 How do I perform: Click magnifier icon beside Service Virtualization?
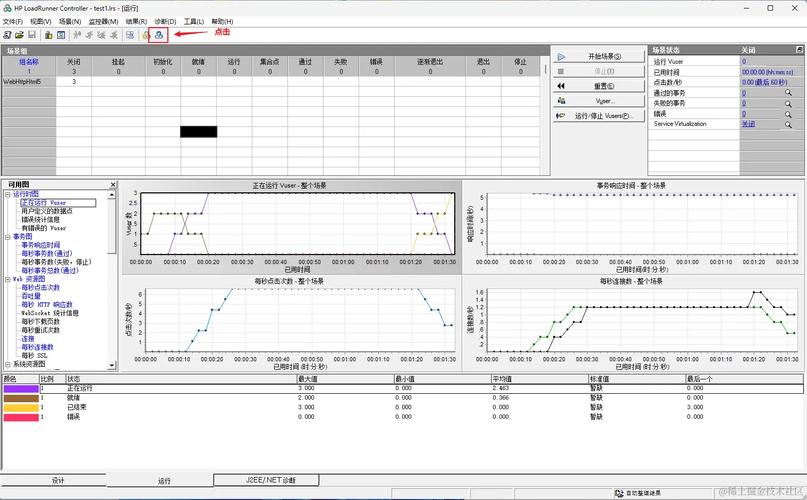coord(788,124)
